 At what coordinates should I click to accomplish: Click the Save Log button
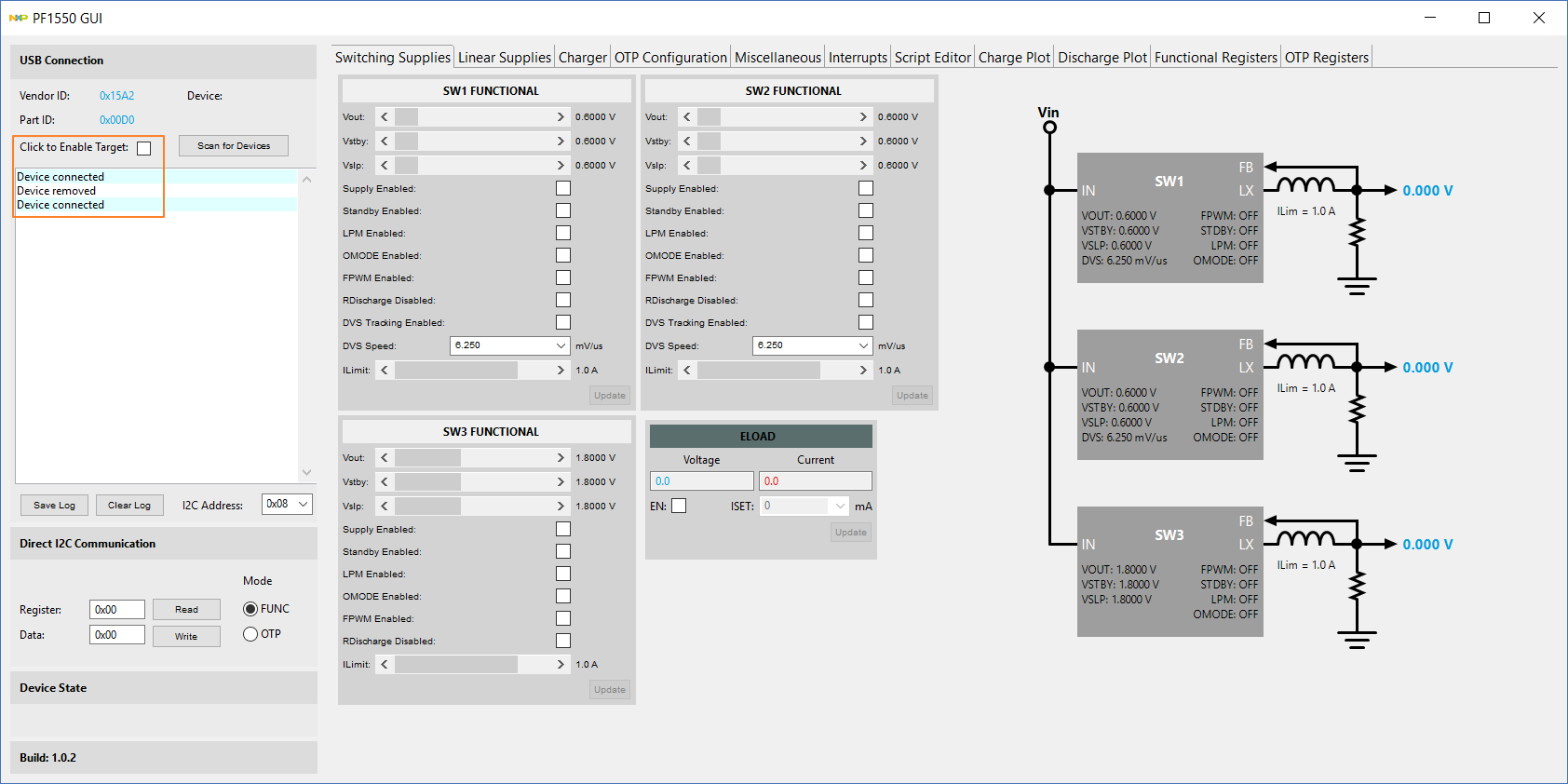[54, 506]
